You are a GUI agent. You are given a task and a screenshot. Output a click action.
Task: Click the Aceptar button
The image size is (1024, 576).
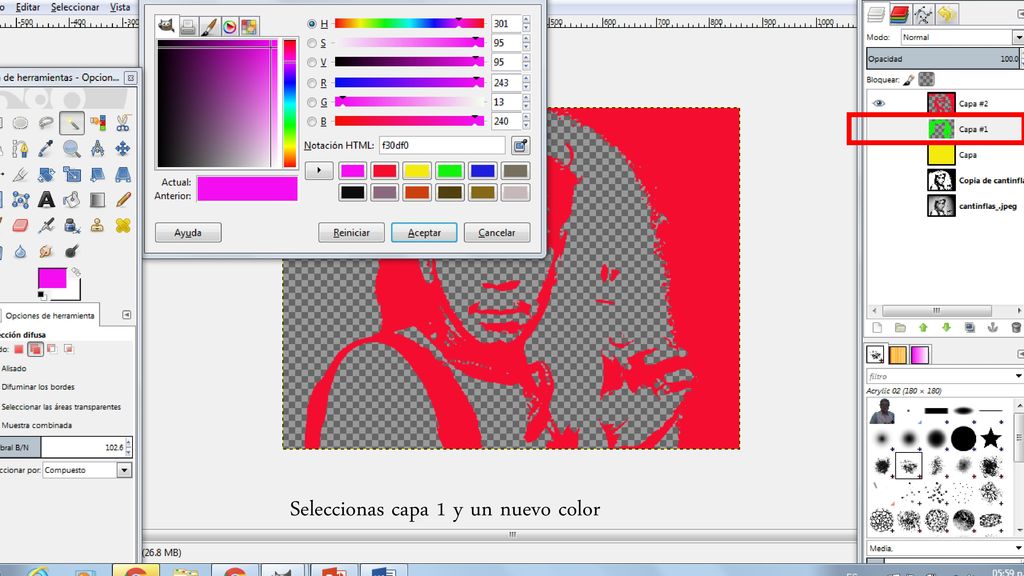click(424, 232)
